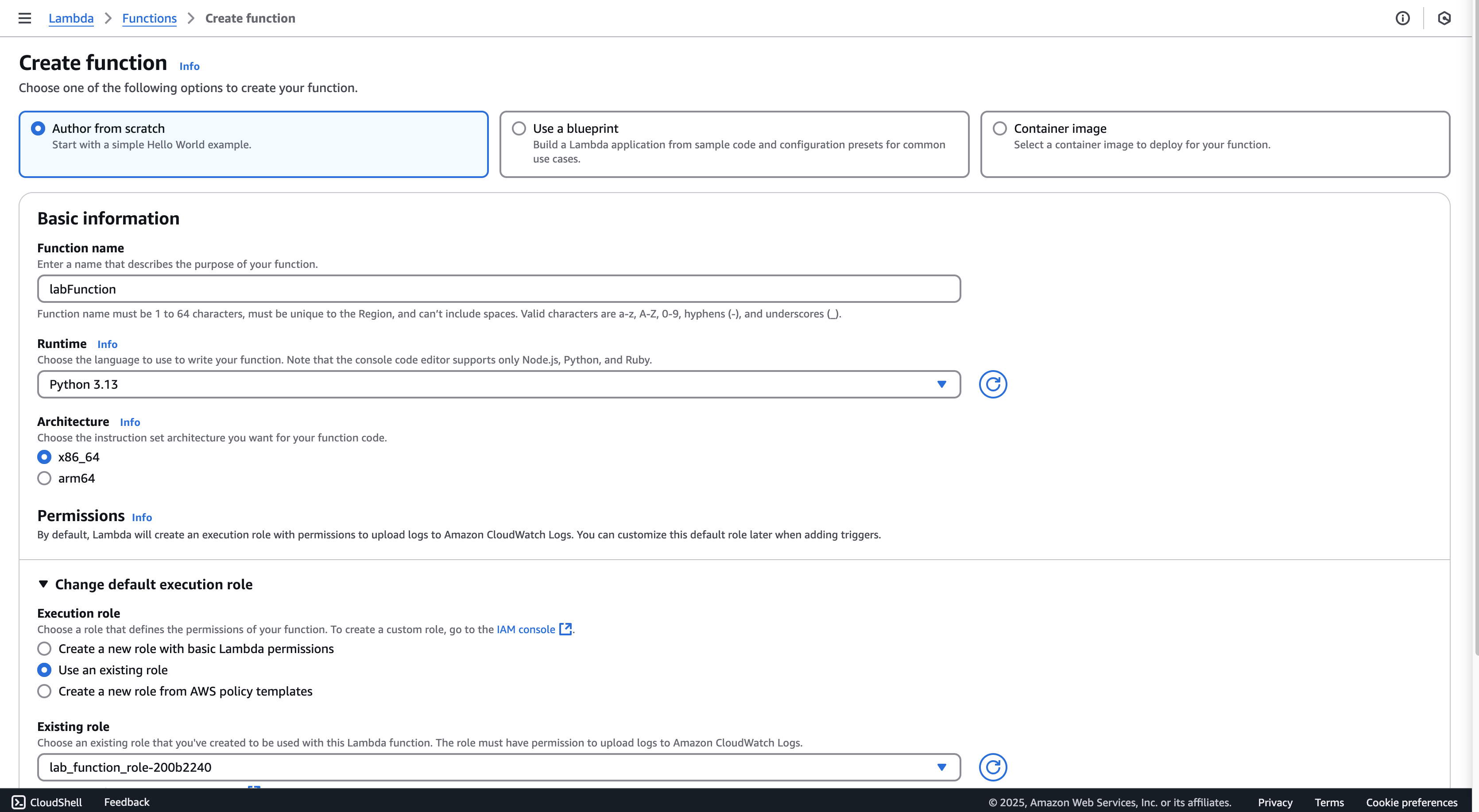Open the Privacy footer link
Image resolution: width=1479 pixels, height=812 pixels.
pyautogui.click(x=1275, y=802)
